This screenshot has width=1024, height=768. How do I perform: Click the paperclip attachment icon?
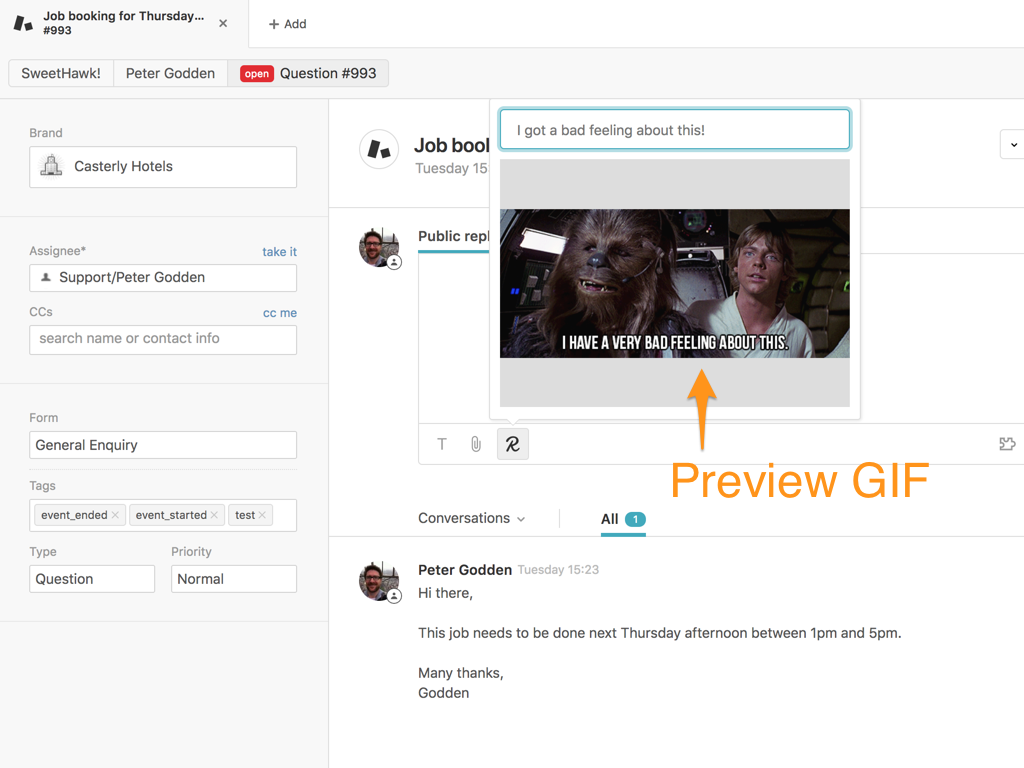[476, 444]
